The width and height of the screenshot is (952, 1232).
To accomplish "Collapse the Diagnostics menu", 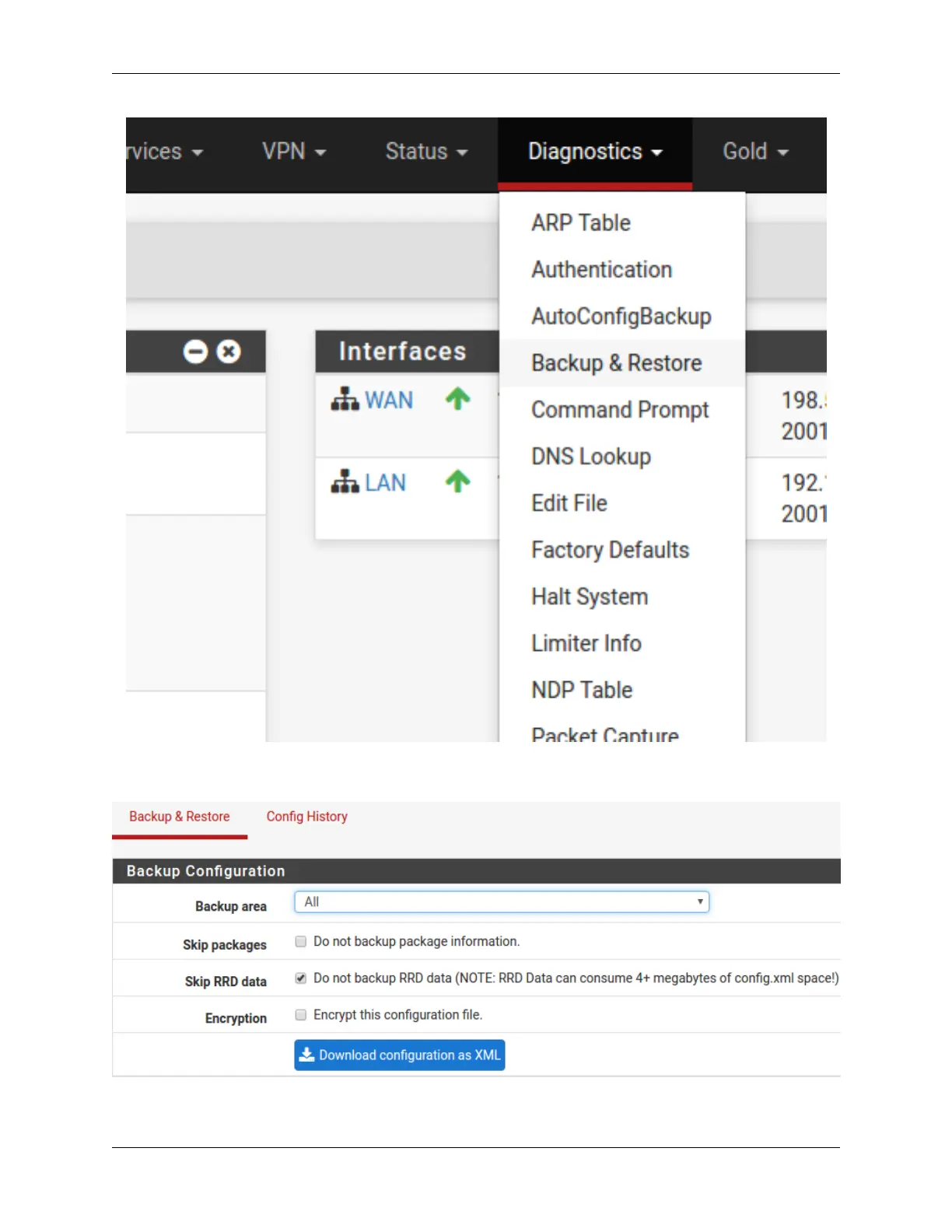I will 595,152.
